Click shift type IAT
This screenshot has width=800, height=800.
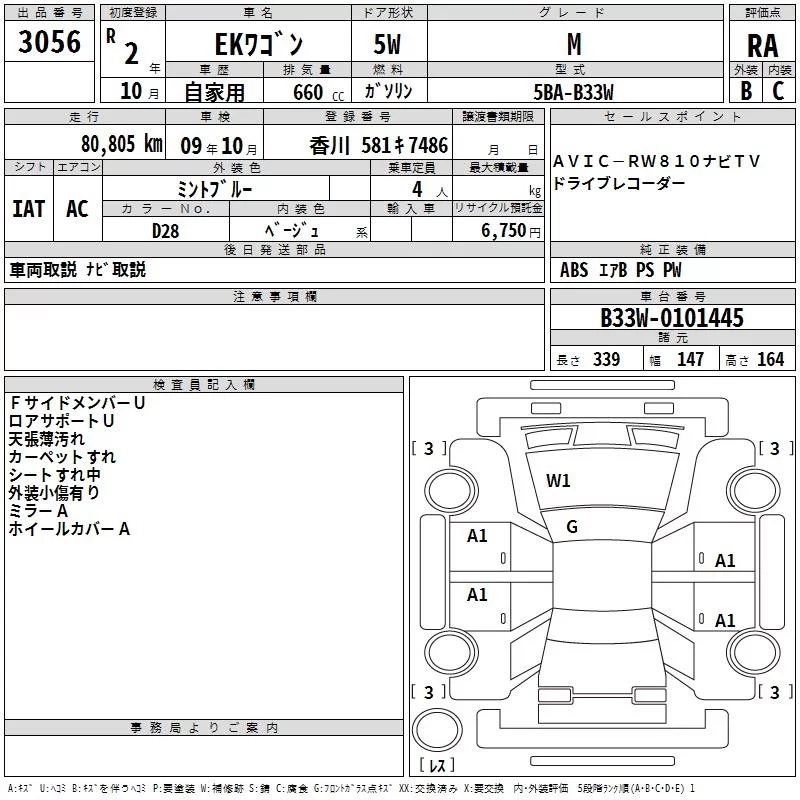pos(29,209)
